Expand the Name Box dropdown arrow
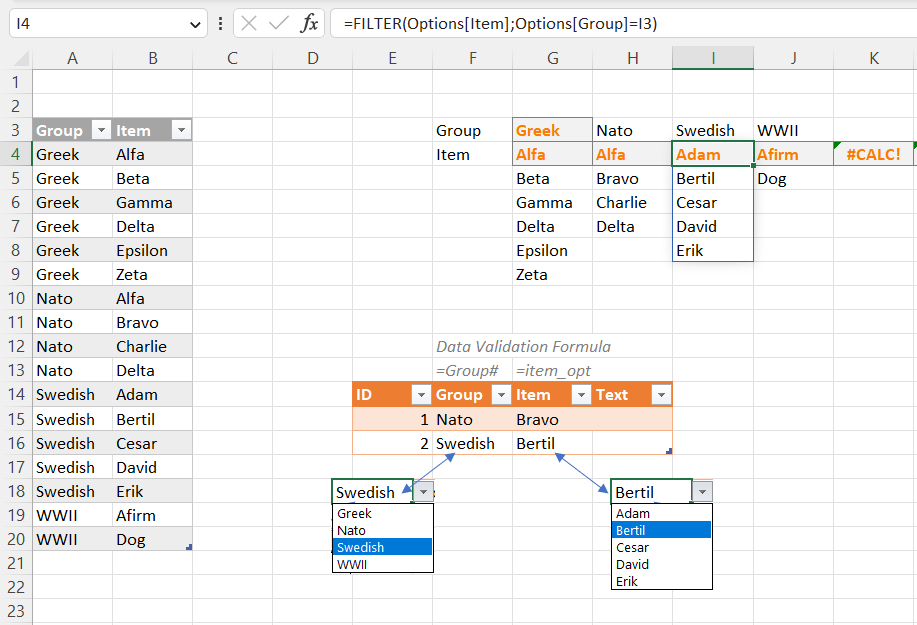 pos(195,24)
